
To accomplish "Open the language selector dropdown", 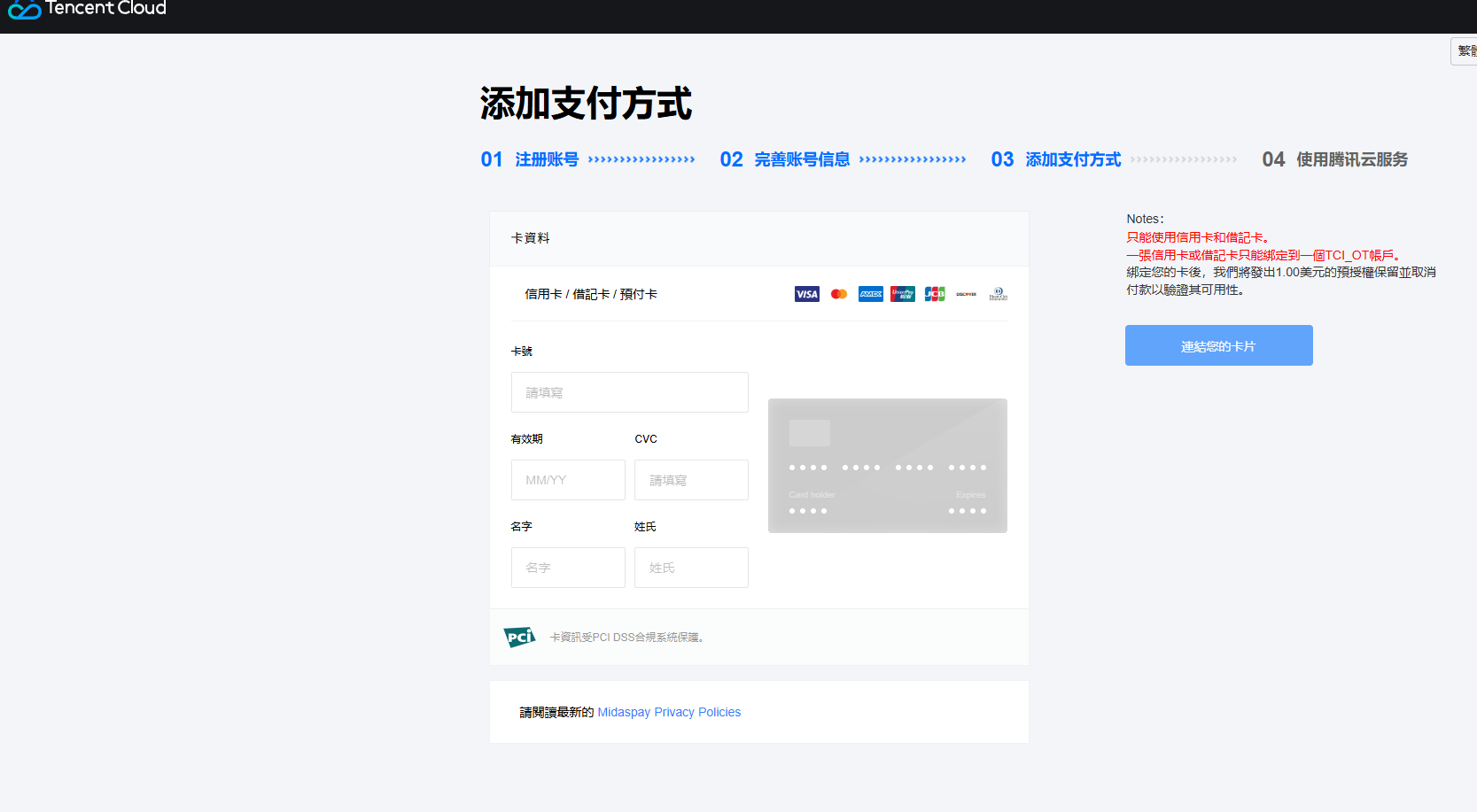I will (1464, 51).
